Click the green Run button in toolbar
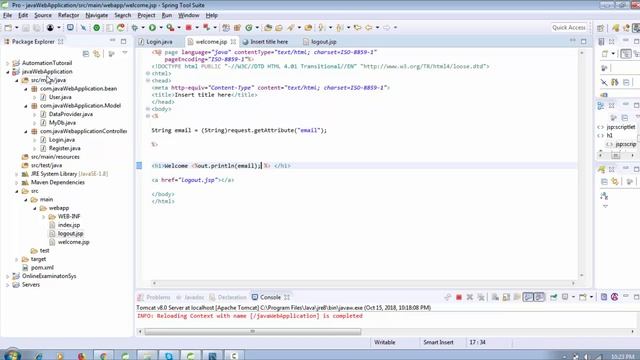The width and height of the screenshot is (640, 360). [152, 28]
